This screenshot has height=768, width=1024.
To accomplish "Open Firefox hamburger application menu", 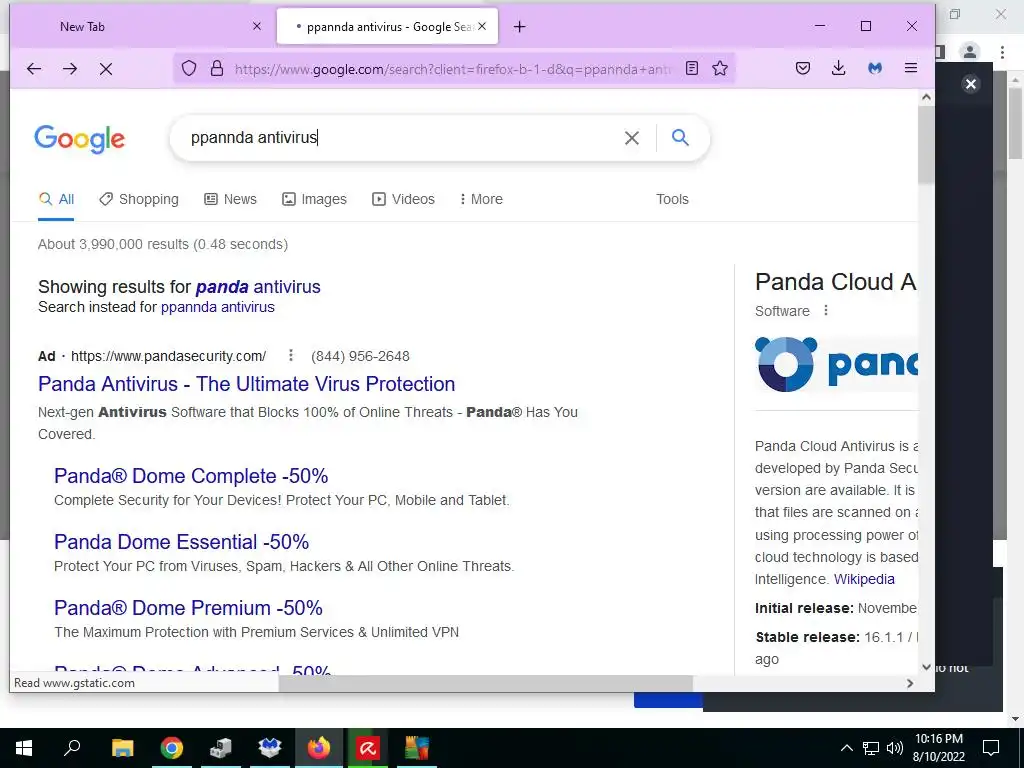I will point(911,68).
